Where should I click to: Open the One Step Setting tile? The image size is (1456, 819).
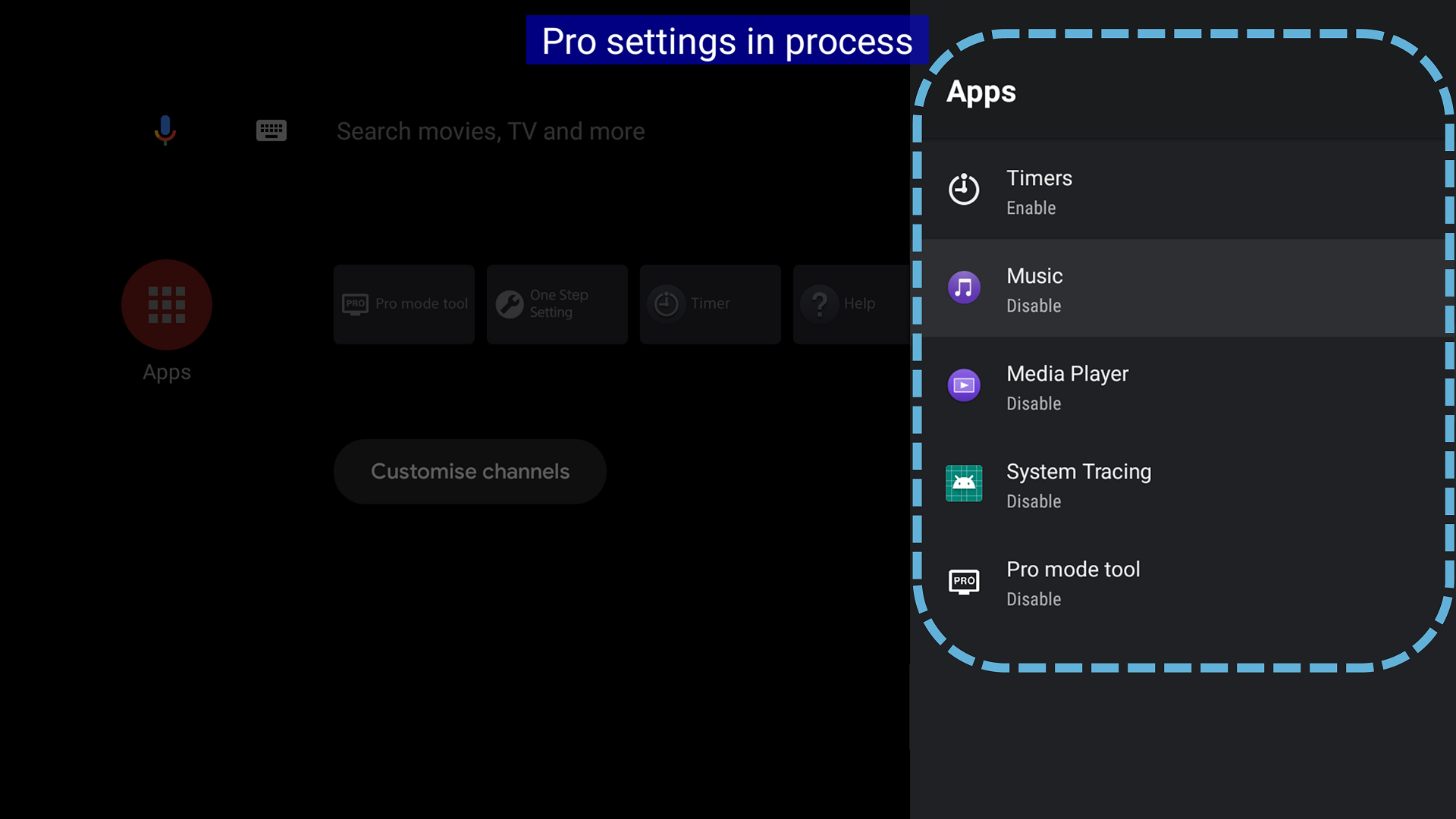click(x=557, y=304)
